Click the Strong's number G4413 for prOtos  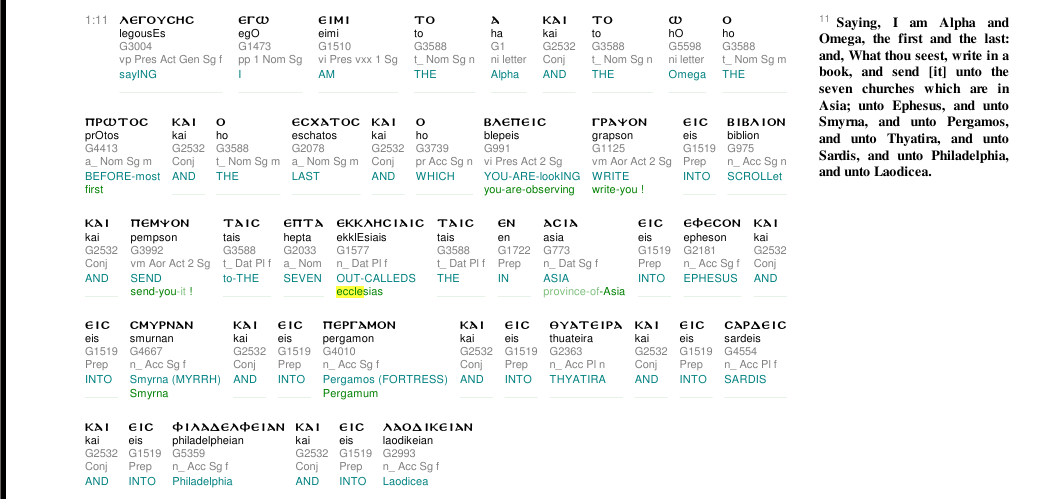click(x=101, y=149)
